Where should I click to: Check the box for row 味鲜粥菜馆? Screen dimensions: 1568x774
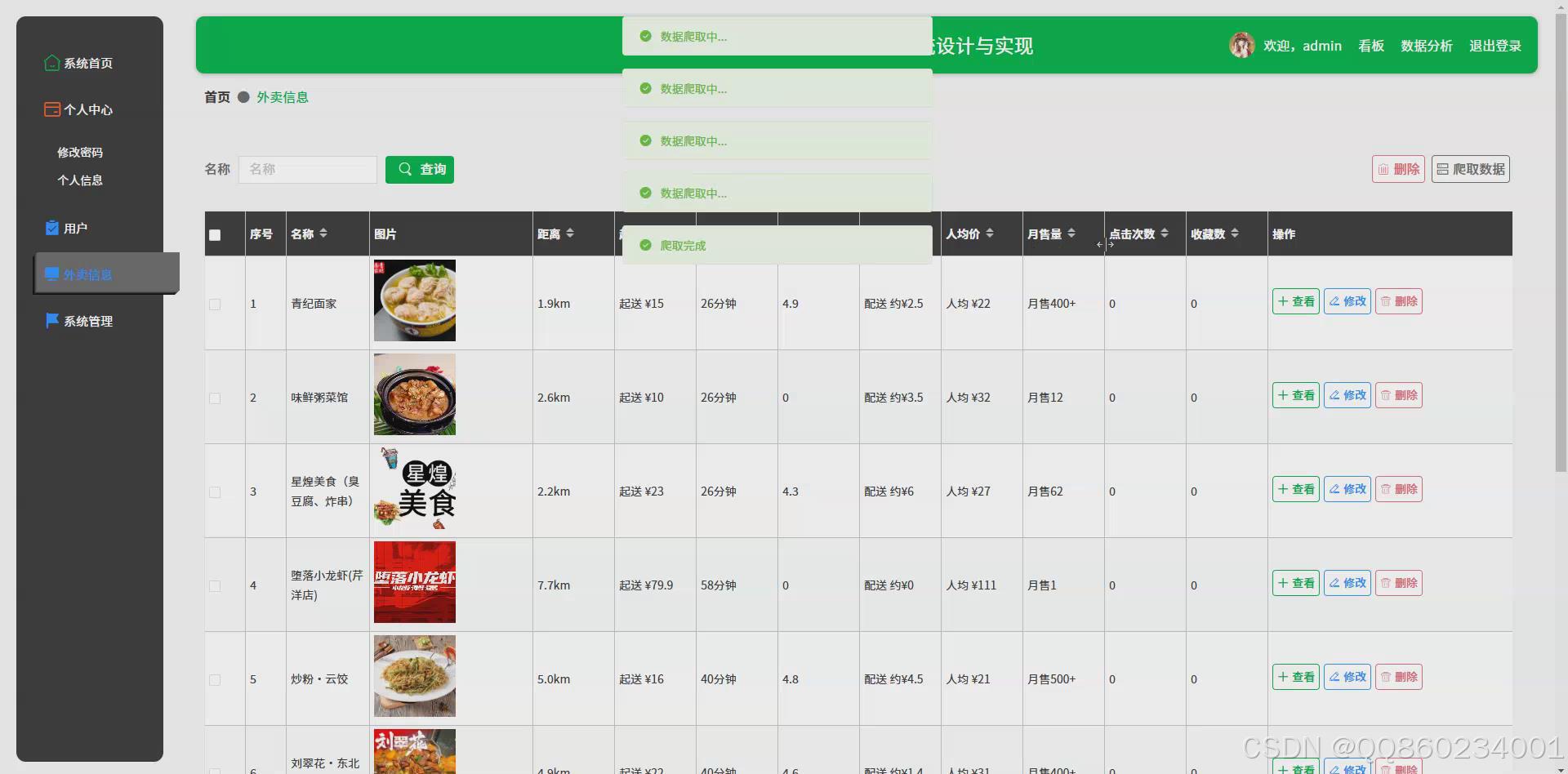(x=215, y=398)
